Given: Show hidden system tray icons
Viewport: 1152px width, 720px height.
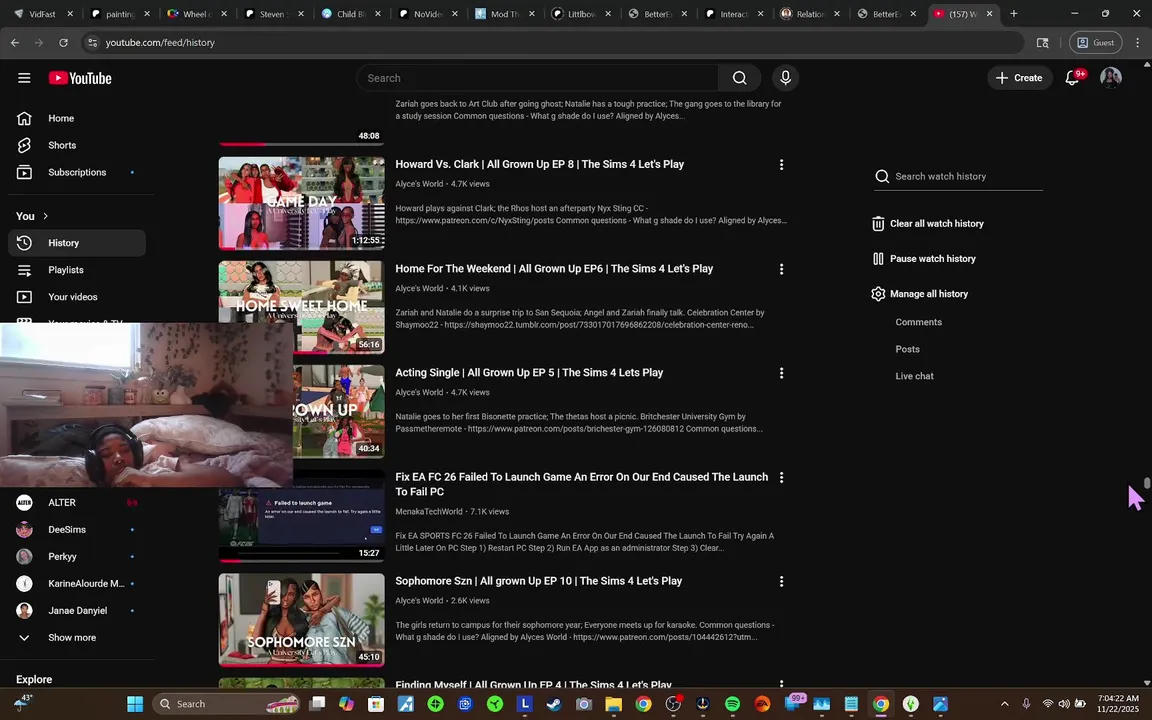Looking at the screenshot, I should [1004, 704].
